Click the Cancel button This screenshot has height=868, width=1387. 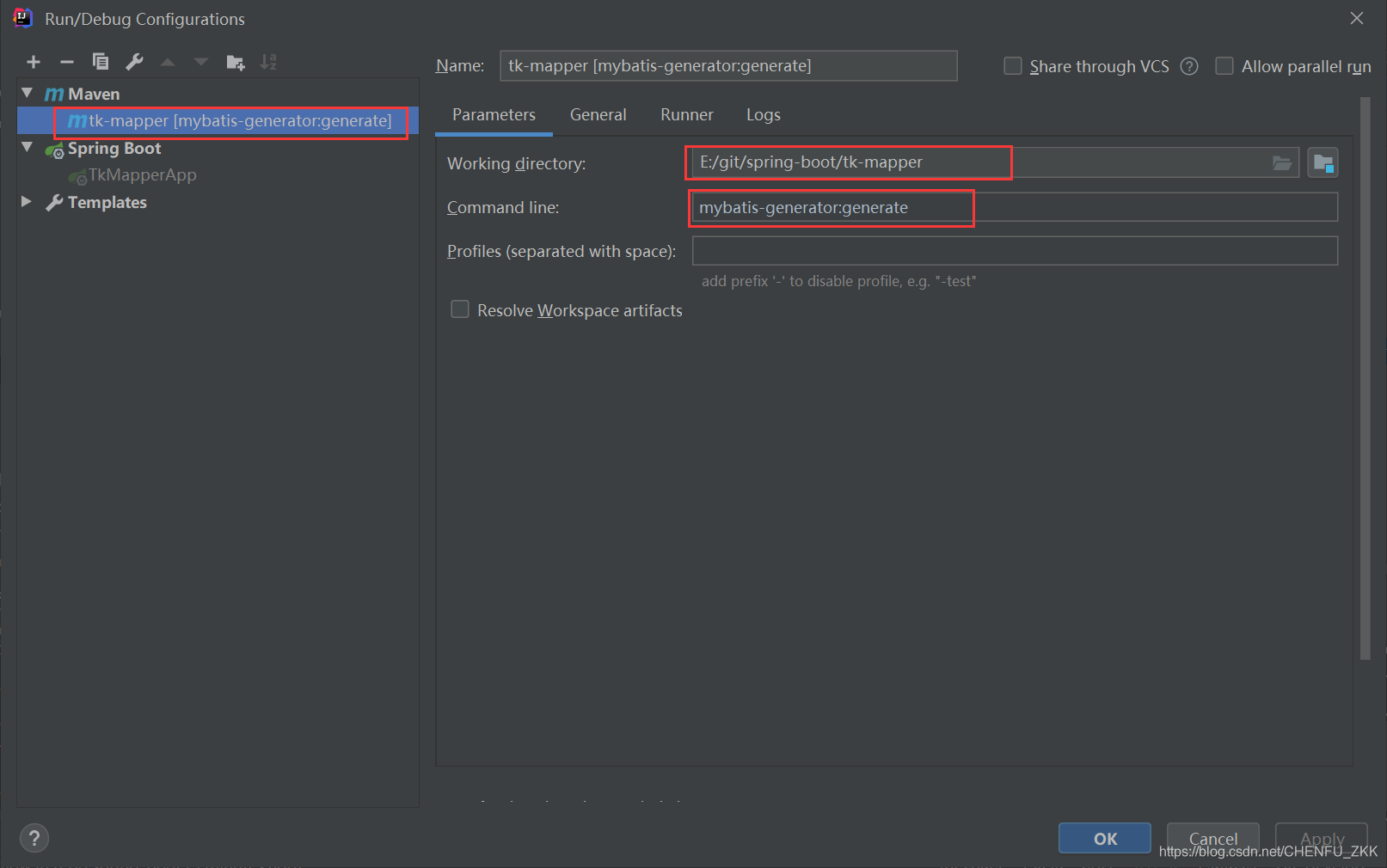coord(1213,838)
